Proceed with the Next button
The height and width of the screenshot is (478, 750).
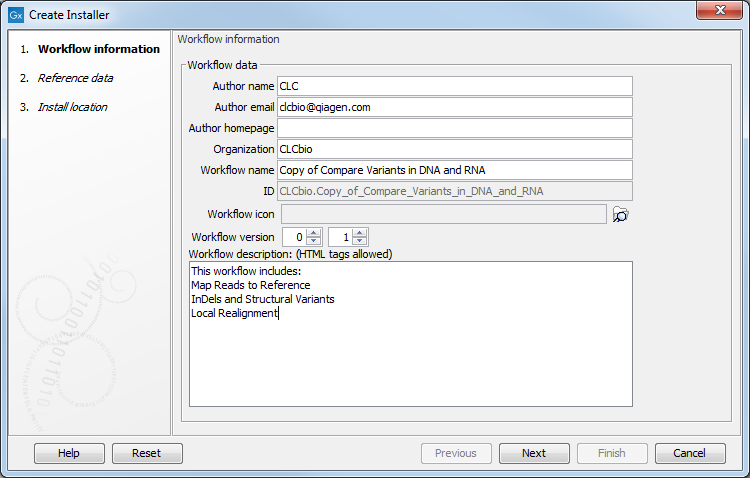point(534,453)
